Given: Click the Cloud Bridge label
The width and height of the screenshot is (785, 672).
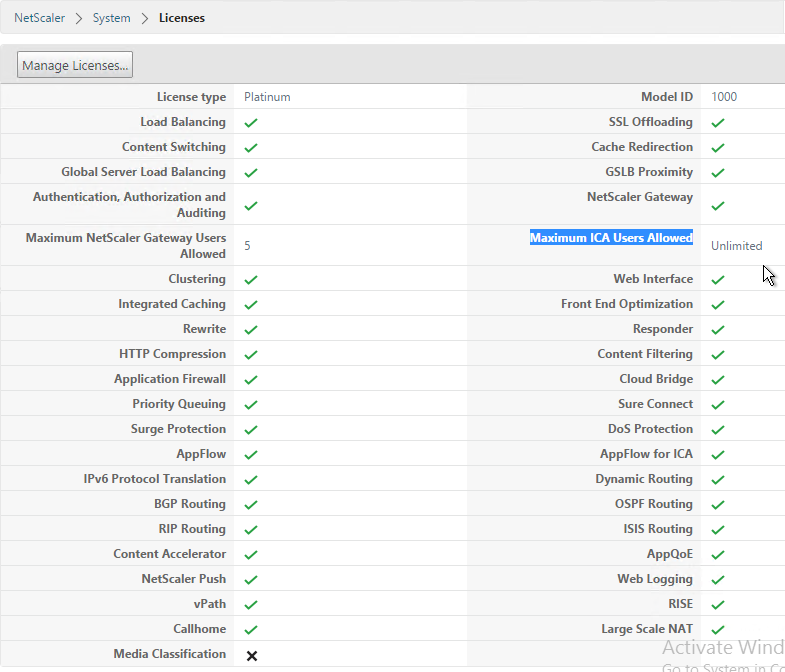Looking at the screenshot, I should (x=656, y=379).
